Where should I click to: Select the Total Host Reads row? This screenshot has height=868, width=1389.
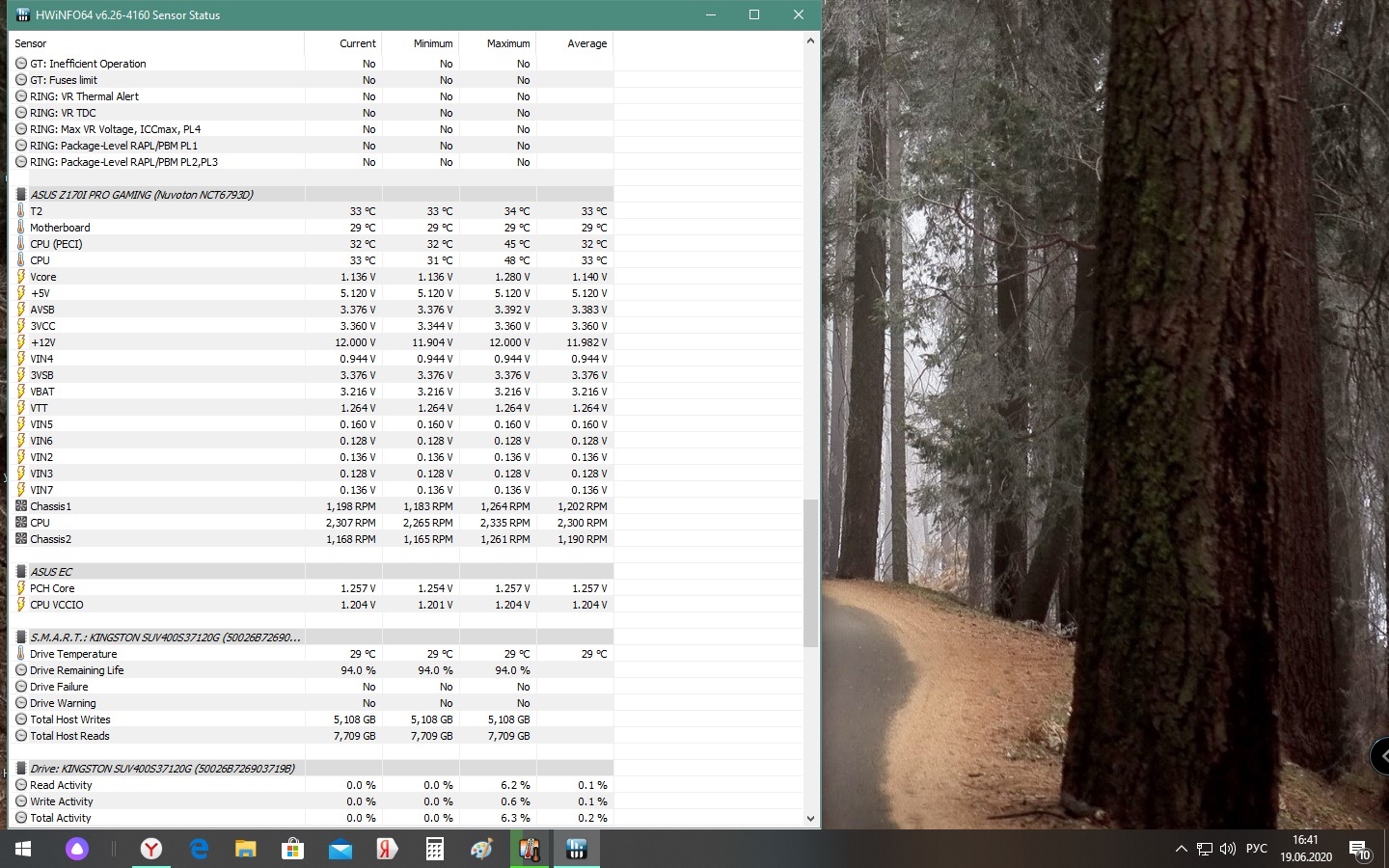point(311,736)
